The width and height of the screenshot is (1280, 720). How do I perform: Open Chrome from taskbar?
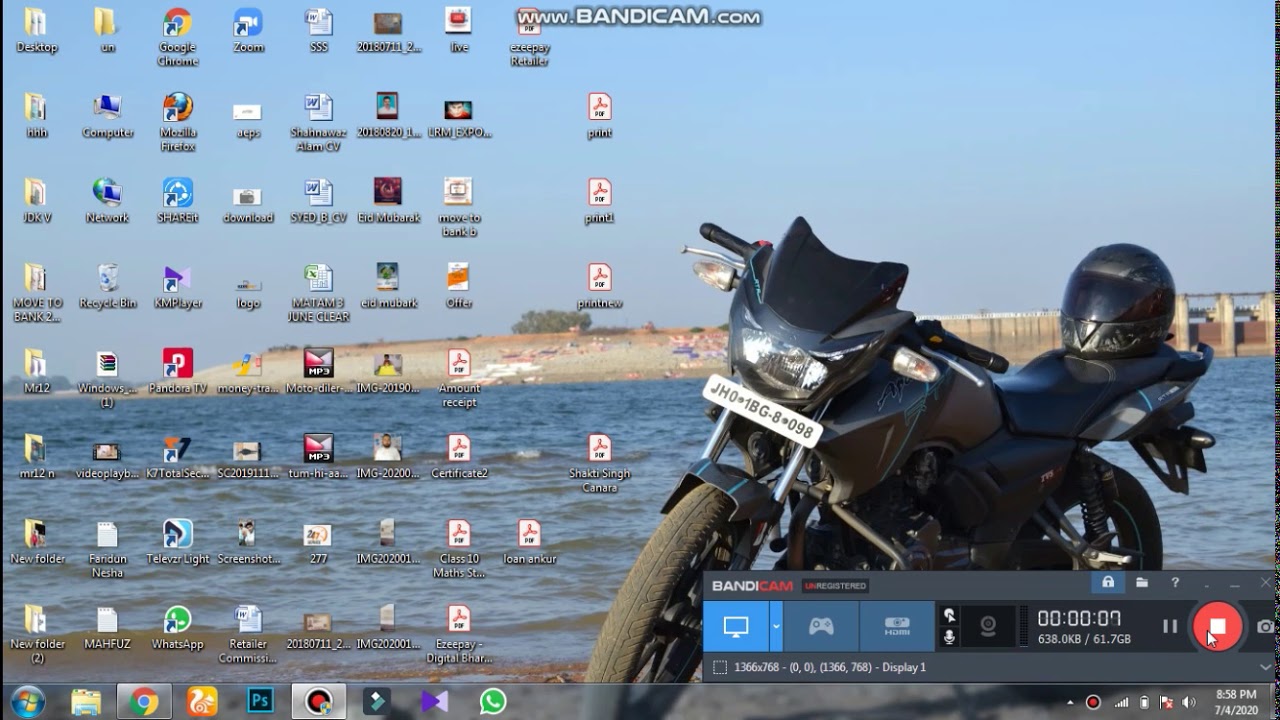coord(144,702)
